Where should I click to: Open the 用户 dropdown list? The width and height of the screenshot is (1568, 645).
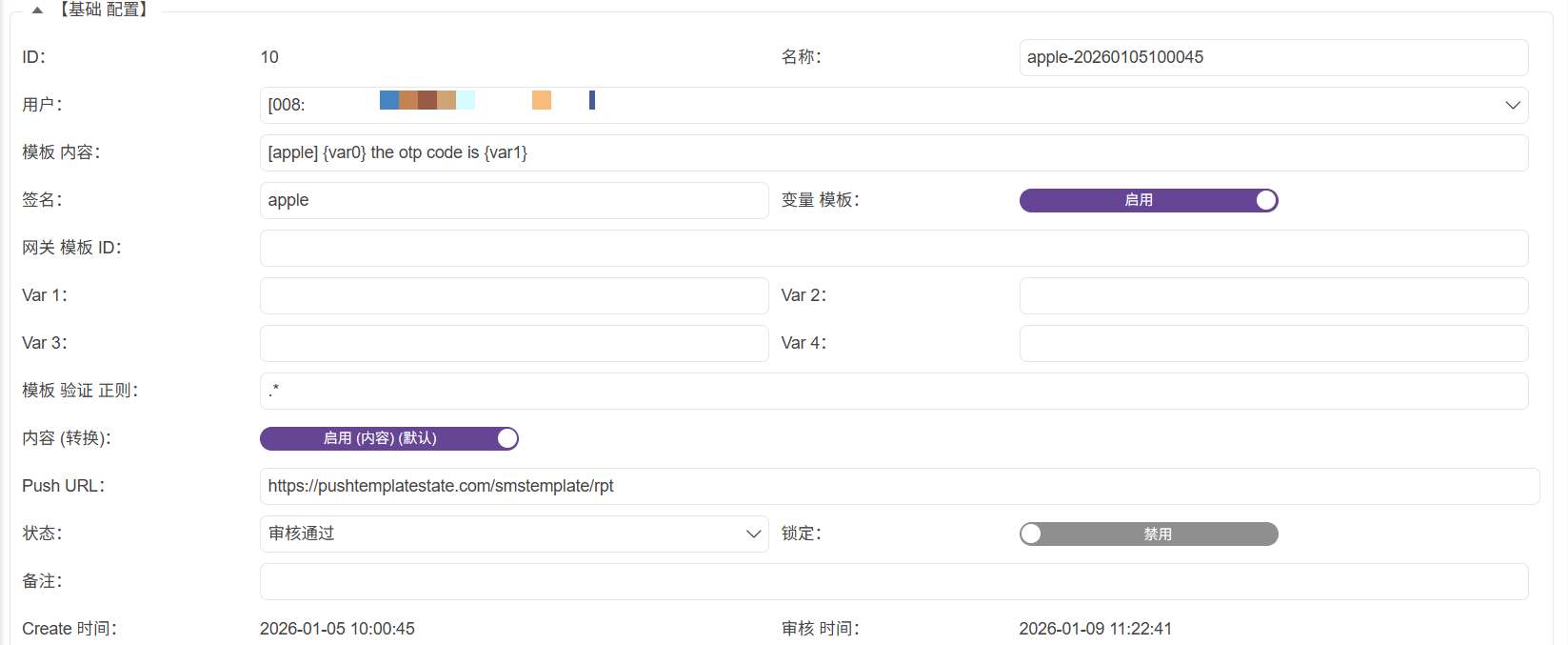tap(1512, 105)
